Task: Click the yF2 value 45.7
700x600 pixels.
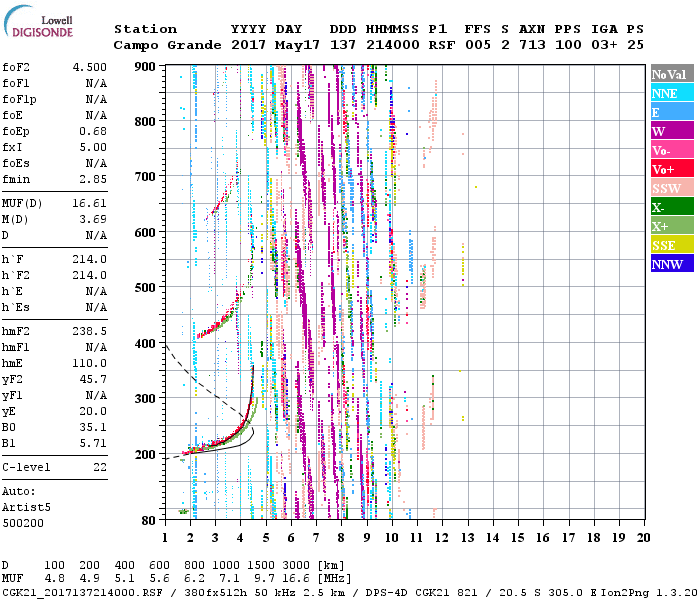Action: [93, 379]
